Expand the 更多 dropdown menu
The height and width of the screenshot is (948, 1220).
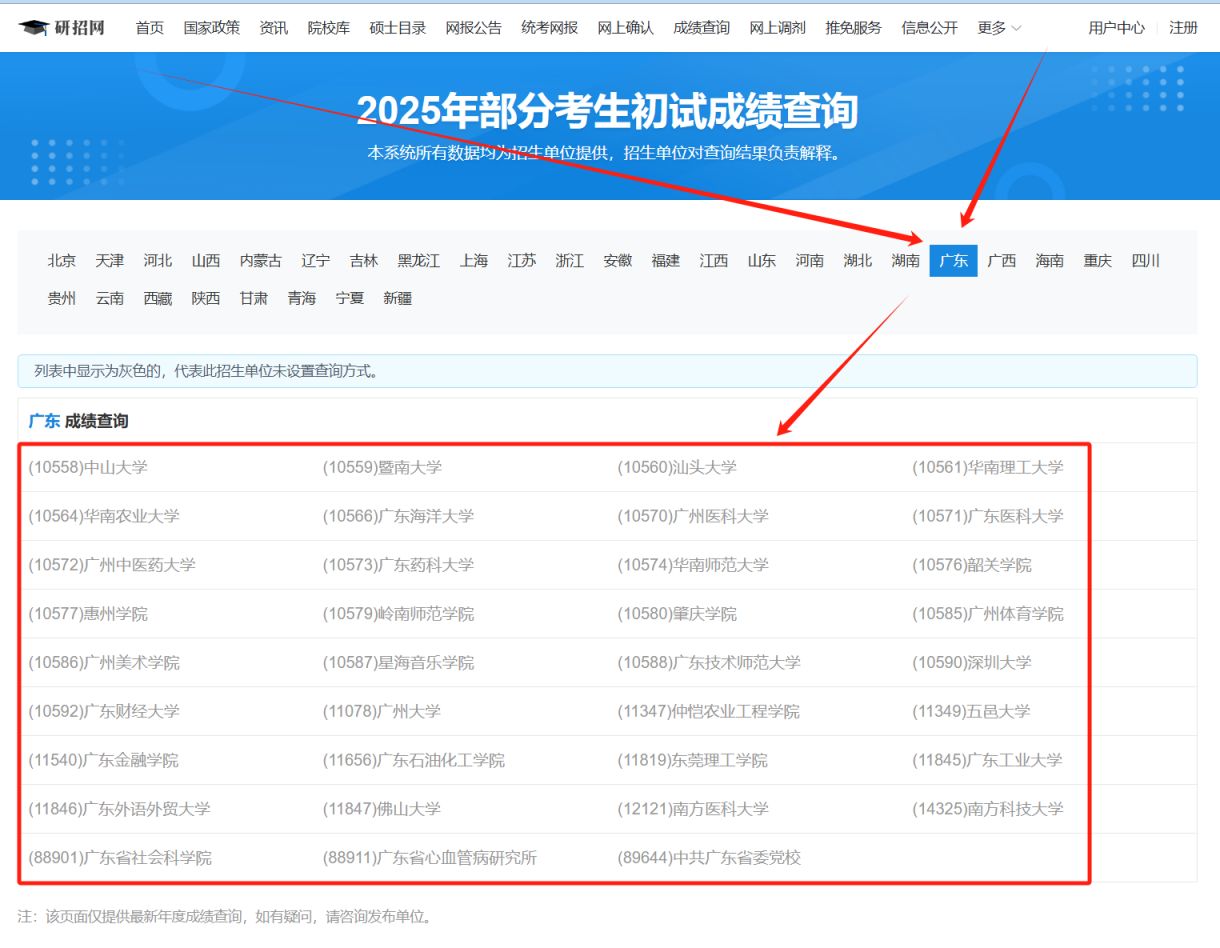[1000, 28]
